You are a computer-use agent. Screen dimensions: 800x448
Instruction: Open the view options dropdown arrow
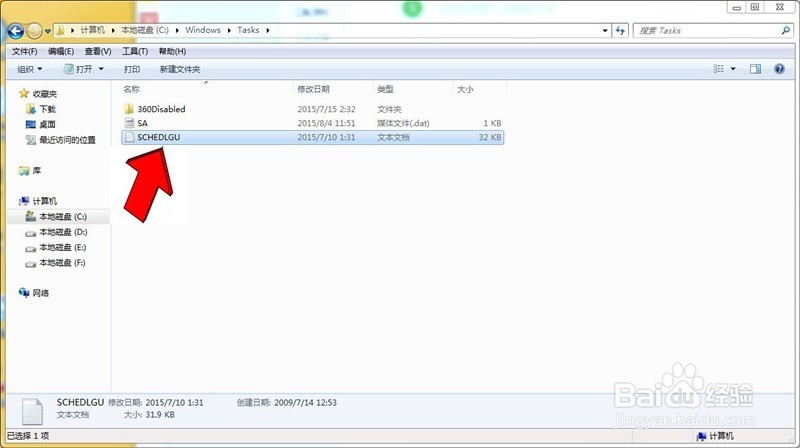pos(733,69)
